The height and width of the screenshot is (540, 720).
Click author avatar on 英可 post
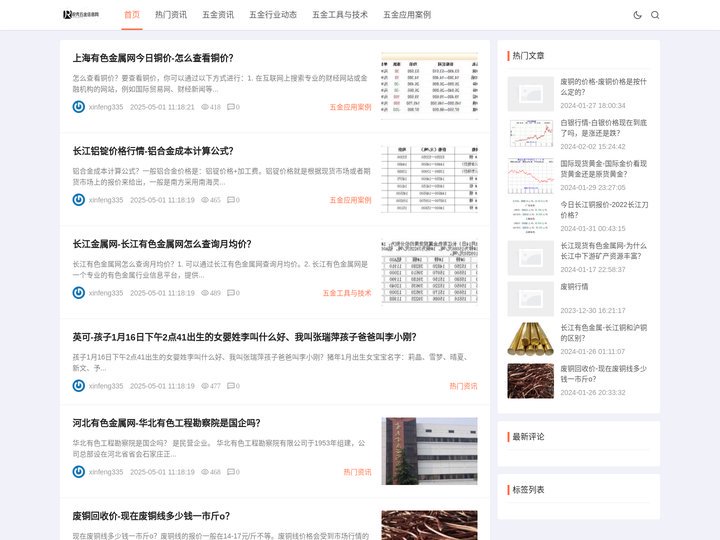pos(79,386)
